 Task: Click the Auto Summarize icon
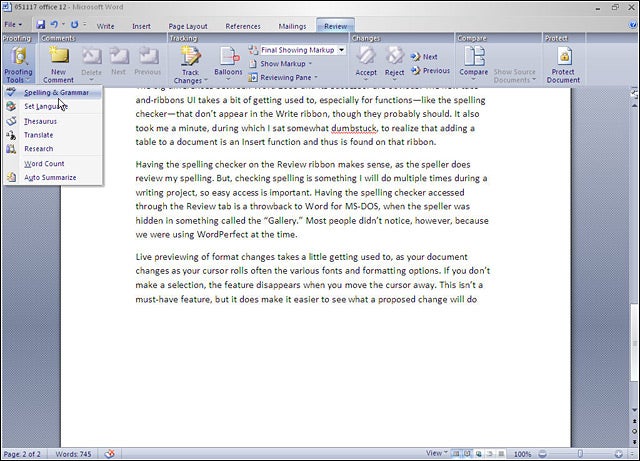click(x=11, y=177)
